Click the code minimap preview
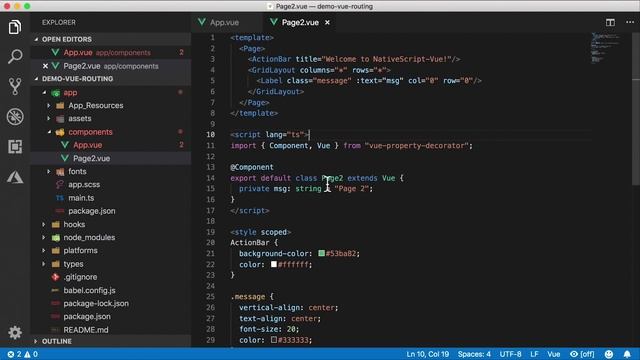The height and width of the screenshot is (360, 640). pos(605,48)
